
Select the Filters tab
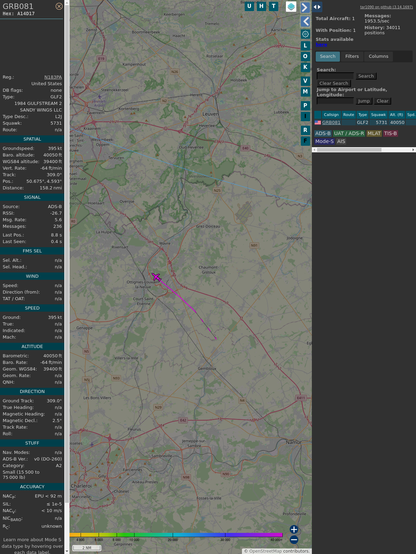(x=352, y=56)
